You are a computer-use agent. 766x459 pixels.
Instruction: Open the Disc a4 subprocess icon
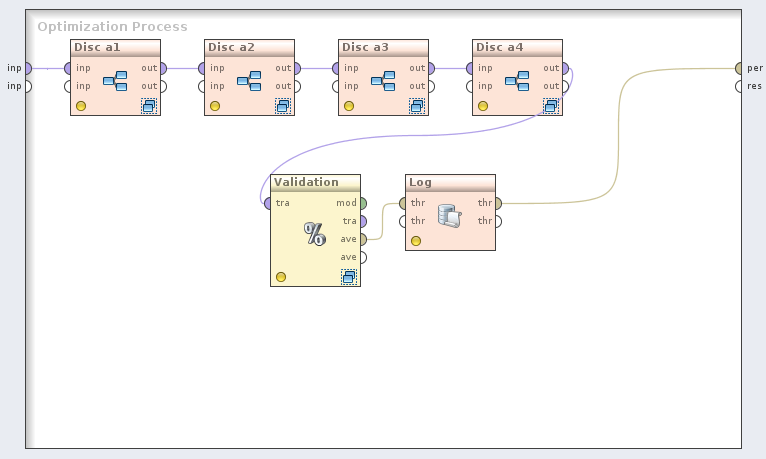pyautogui.click(x=550, y=106)
